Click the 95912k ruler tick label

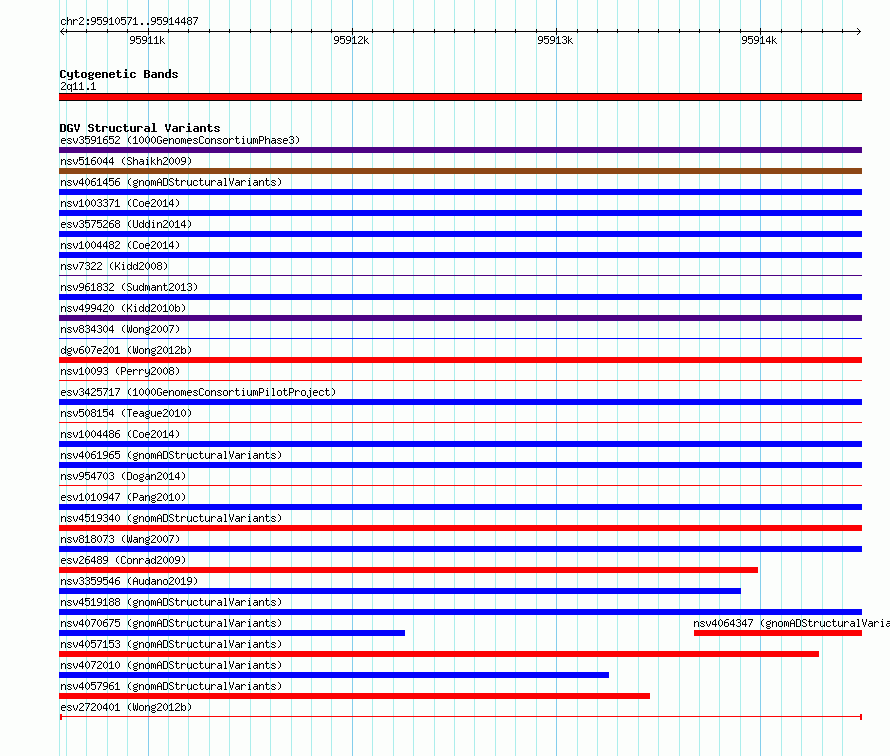351,40
